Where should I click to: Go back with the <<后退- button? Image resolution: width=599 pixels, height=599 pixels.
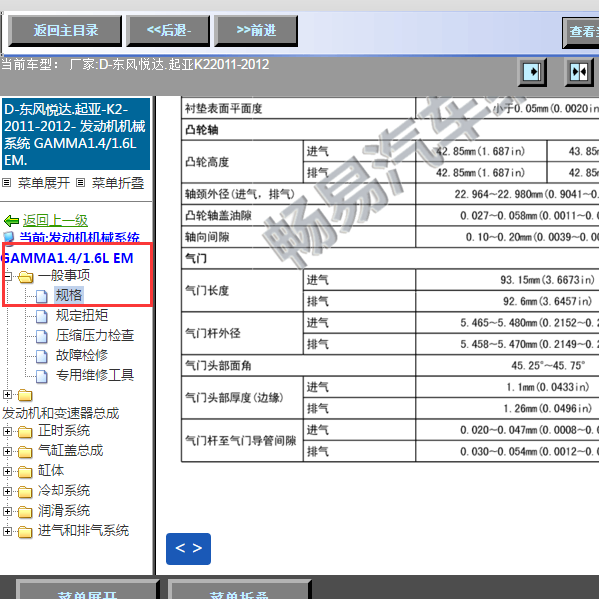click(168, 31)
